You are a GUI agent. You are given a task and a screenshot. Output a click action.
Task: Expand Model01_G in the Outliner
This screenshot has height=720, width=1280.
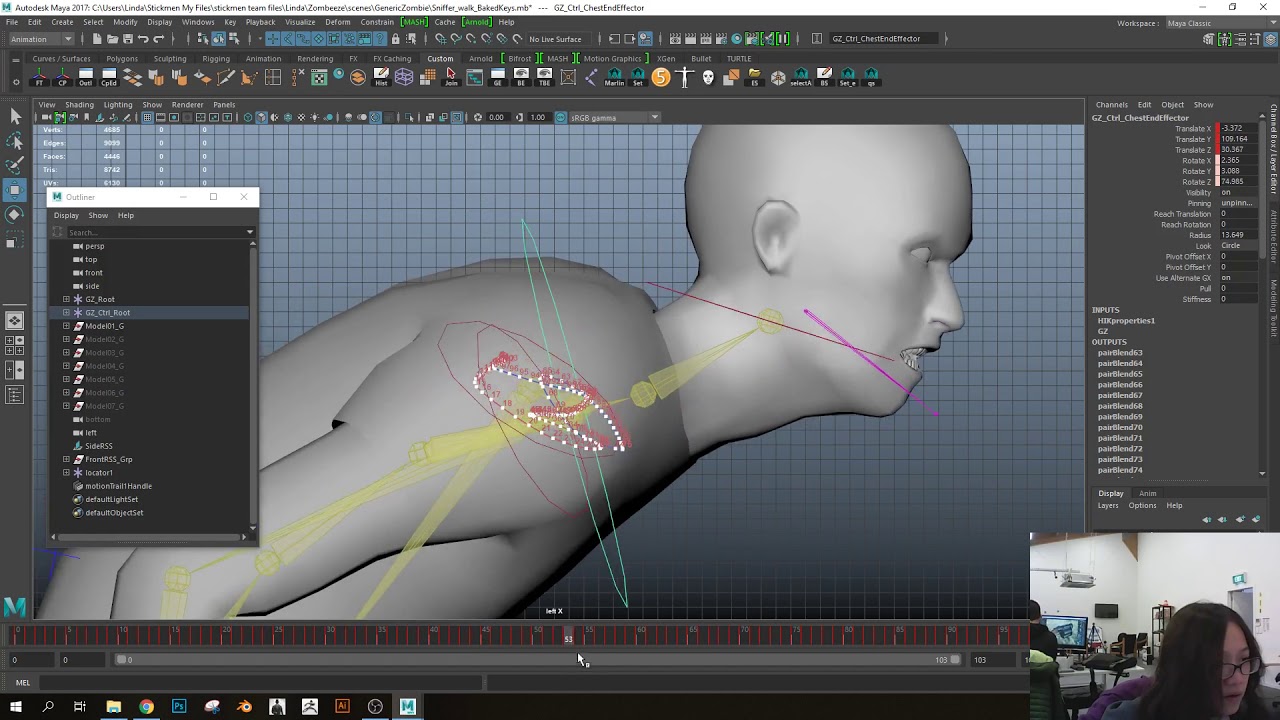click(66, 326)
